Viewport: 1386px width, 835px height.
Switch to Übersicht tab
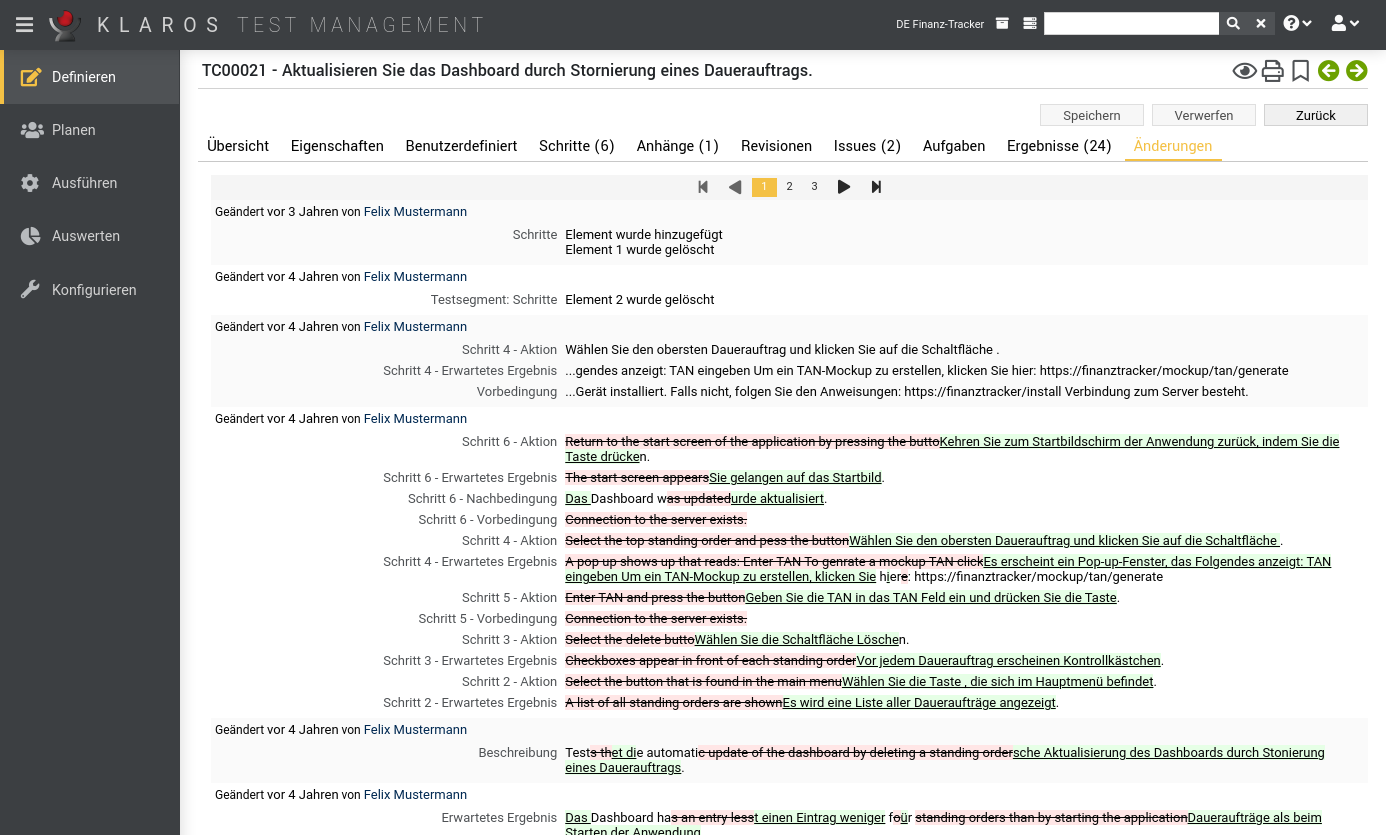(x=238, y=146)
